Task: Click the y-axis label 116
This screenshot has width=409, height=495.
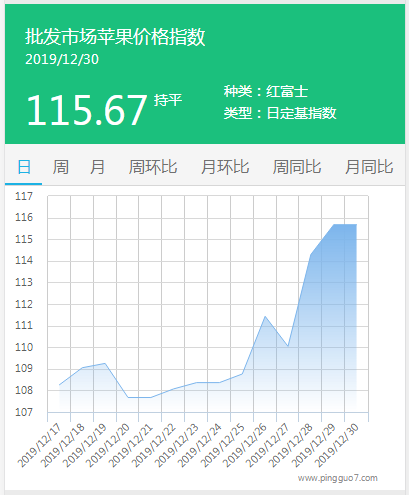Action: tap(24, 217)
